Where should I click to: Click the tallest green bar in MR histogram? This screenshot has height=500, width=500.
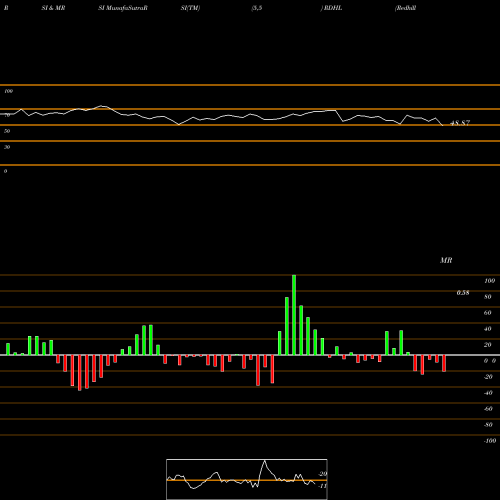pos(294,315)
